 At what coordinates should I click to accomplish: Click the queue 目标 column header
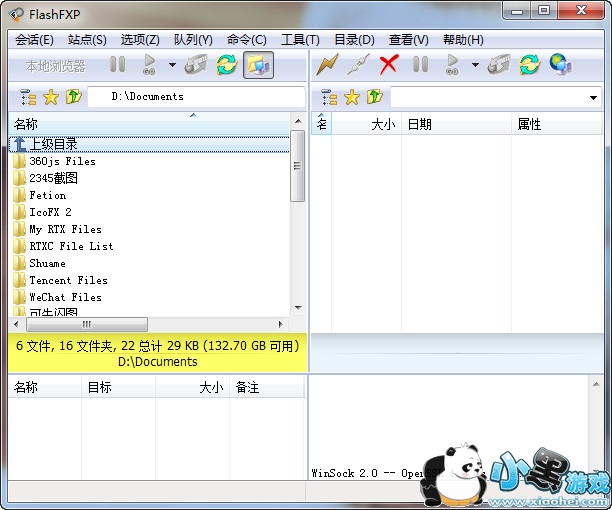coord(119,387)
